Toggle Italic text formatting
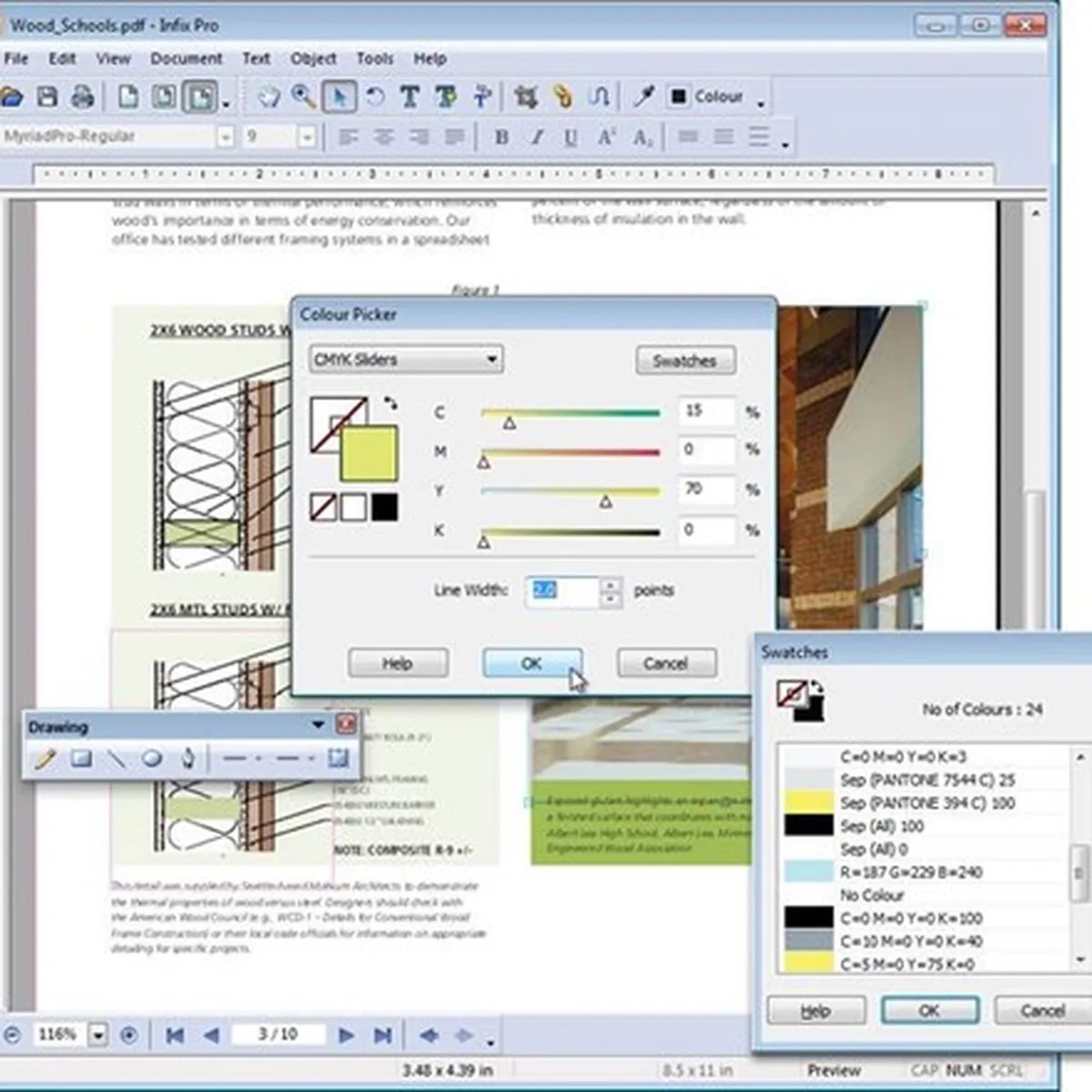The height and width of the screenshot is (1092, 1092). click(537, 137)
